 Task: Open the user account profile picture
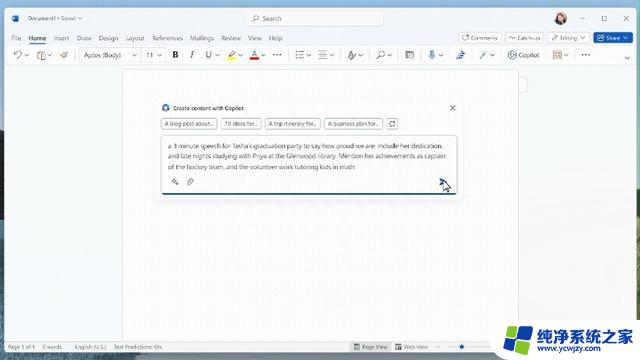point(560,18)
